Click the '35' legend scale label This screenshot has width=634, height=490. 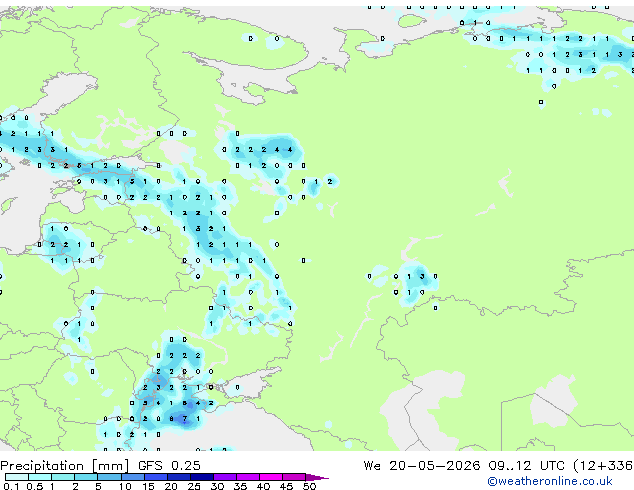[240, 486]
